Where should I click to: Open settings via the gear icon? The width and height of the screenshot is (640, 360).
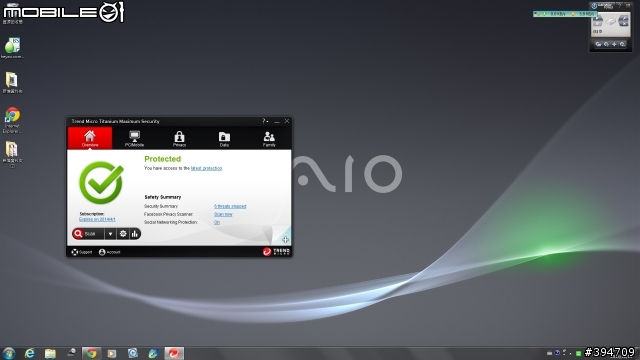[123, 234]
